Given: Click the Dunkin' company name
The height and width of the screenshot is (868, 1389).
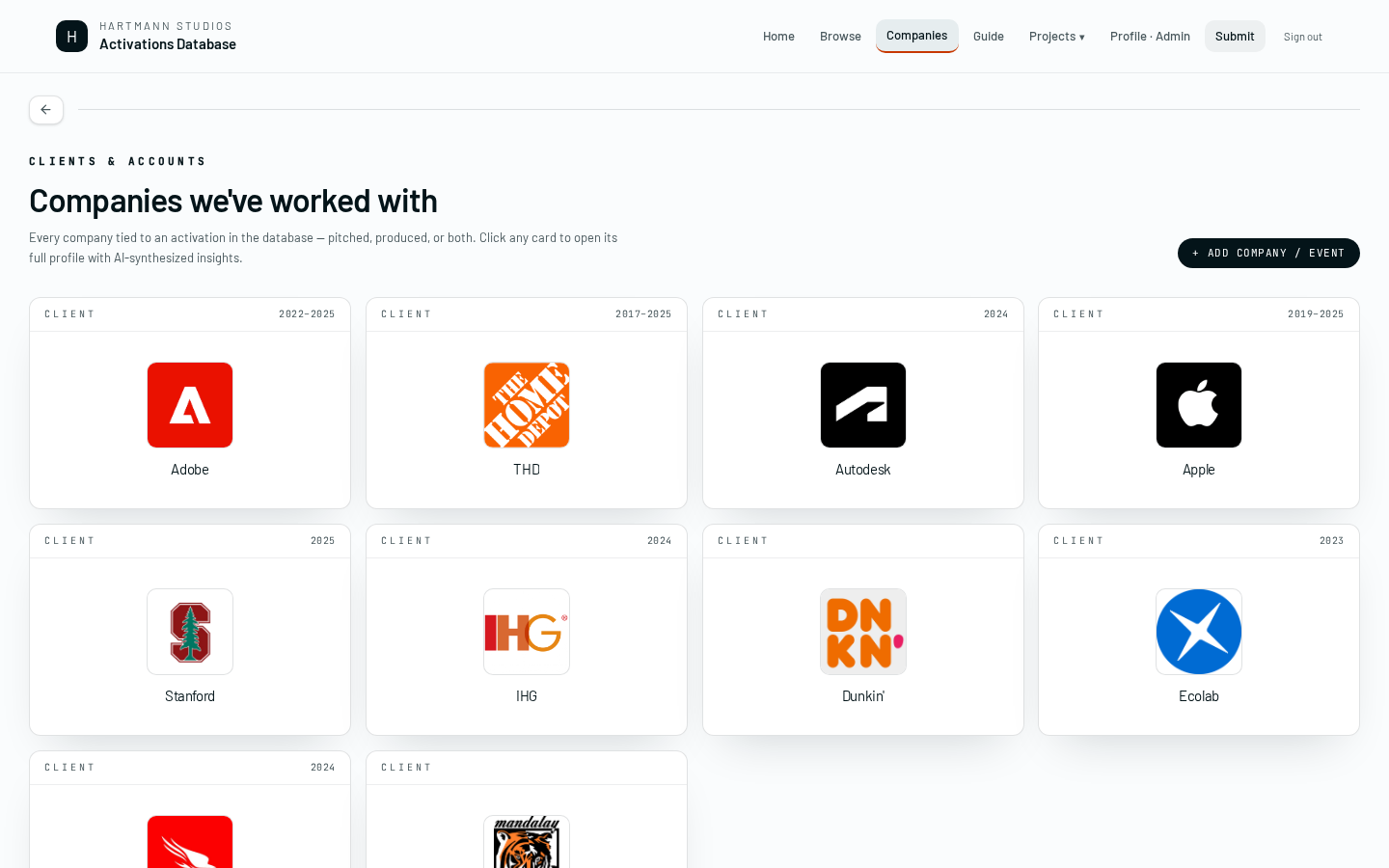Looking at the screenshot, I should [863, 696].
